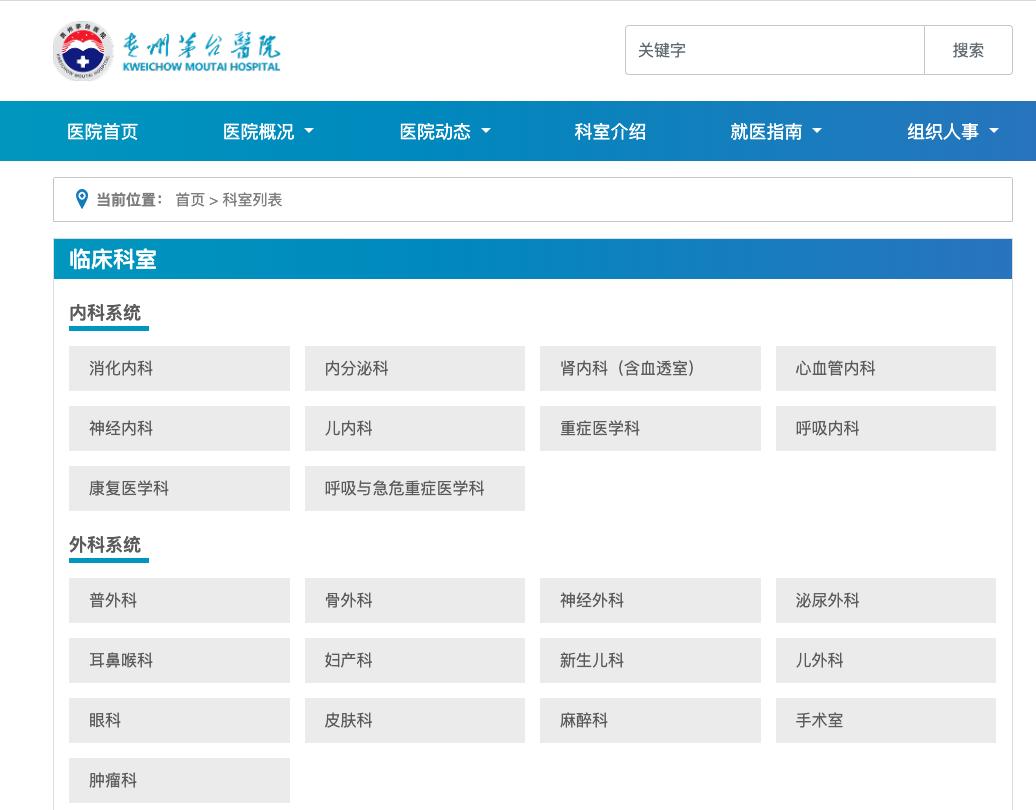
Task: Open the 泌尿外科 department
Action: 886,600
